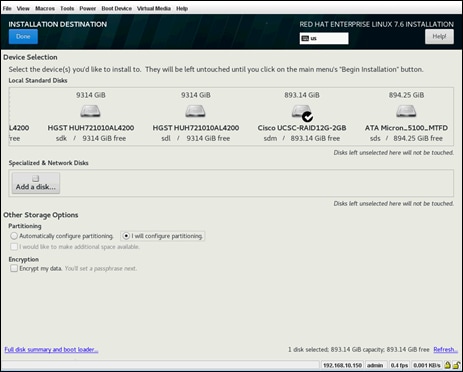Click the HGST HUH721010AL4200 sdl label
The width and height of the screenshot is (463, 372).
[x=196, y=128]
